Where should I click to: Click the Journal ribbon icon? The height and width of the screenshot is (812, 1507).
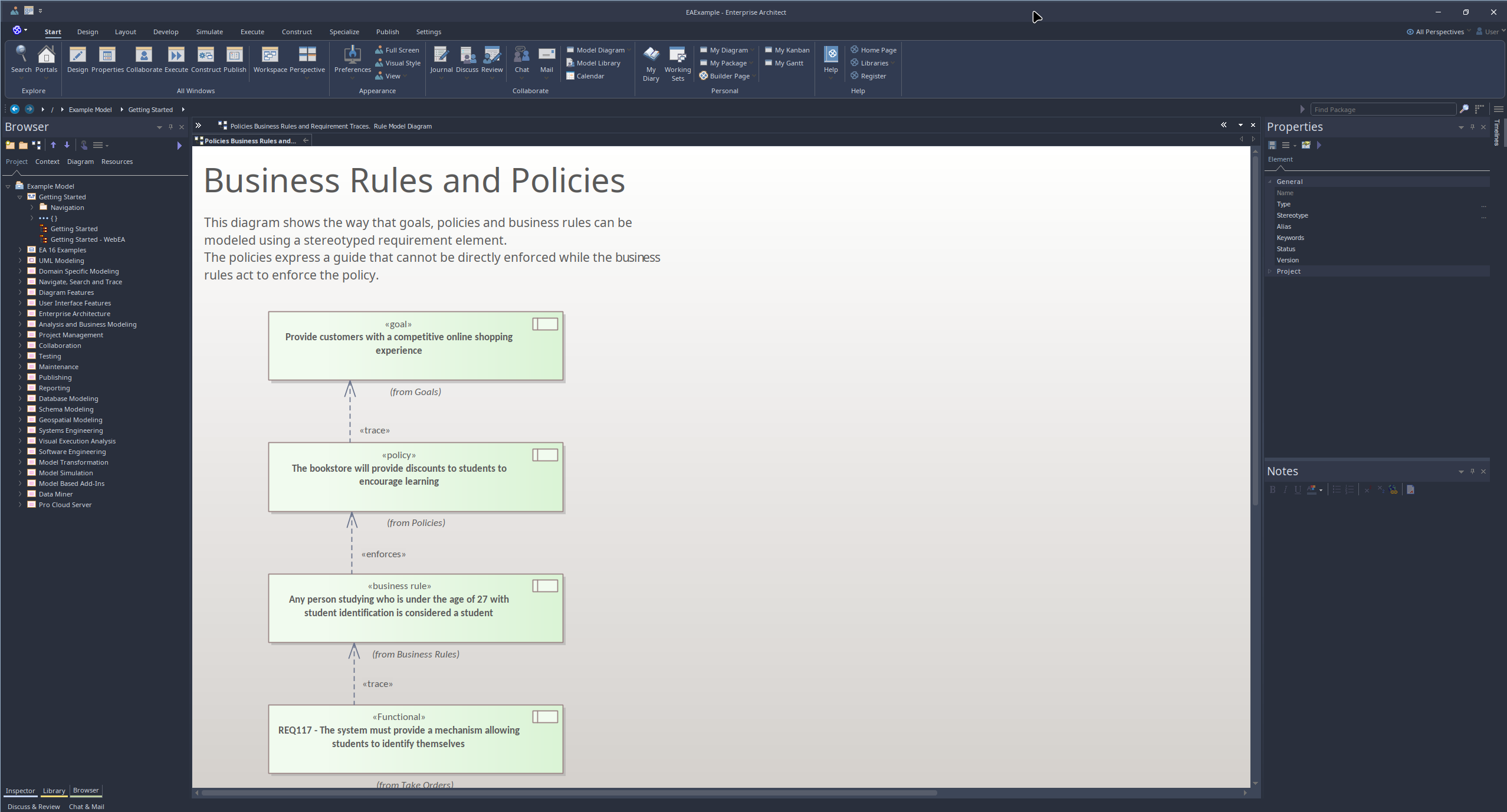pyautogui.click(x=441, y=55)
